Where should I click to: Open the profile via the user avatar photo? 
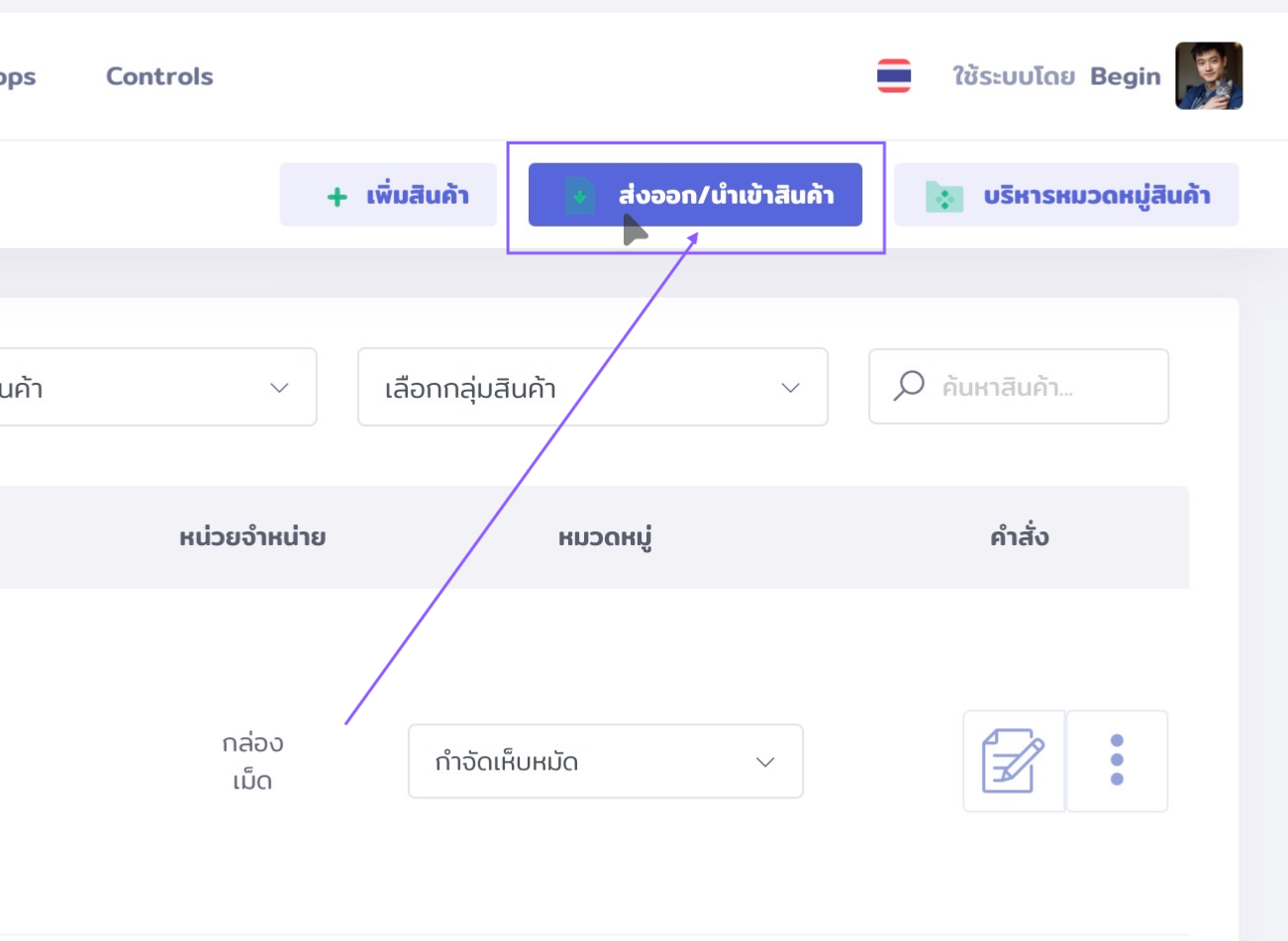[x=1209, y=75]
